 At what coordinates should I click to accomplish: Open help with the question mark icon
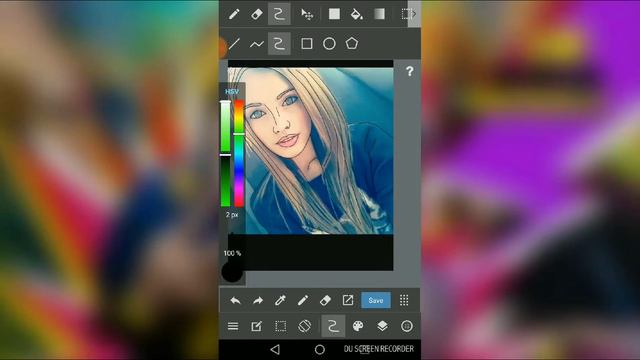(x=409, y=71)
